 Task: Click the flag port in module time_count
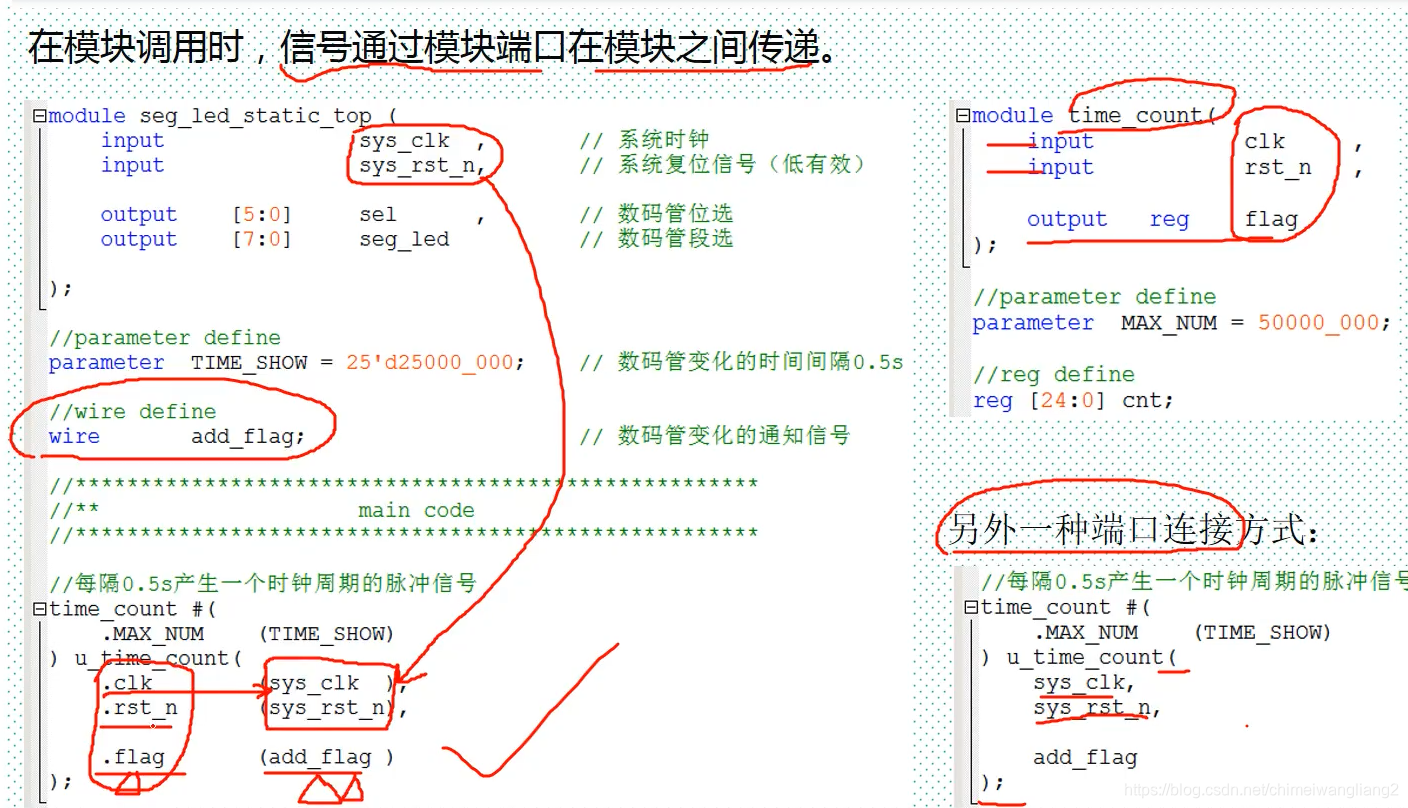(1271, 220)
